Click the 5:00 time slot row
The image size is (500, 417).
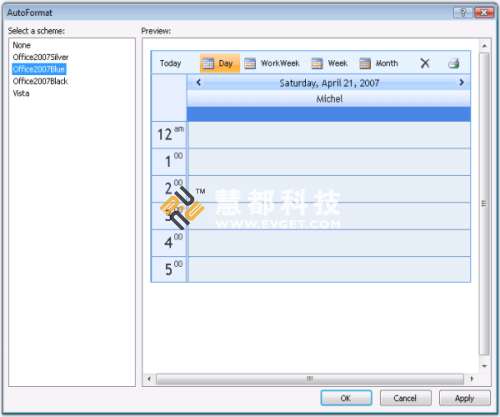click(329, 269)
